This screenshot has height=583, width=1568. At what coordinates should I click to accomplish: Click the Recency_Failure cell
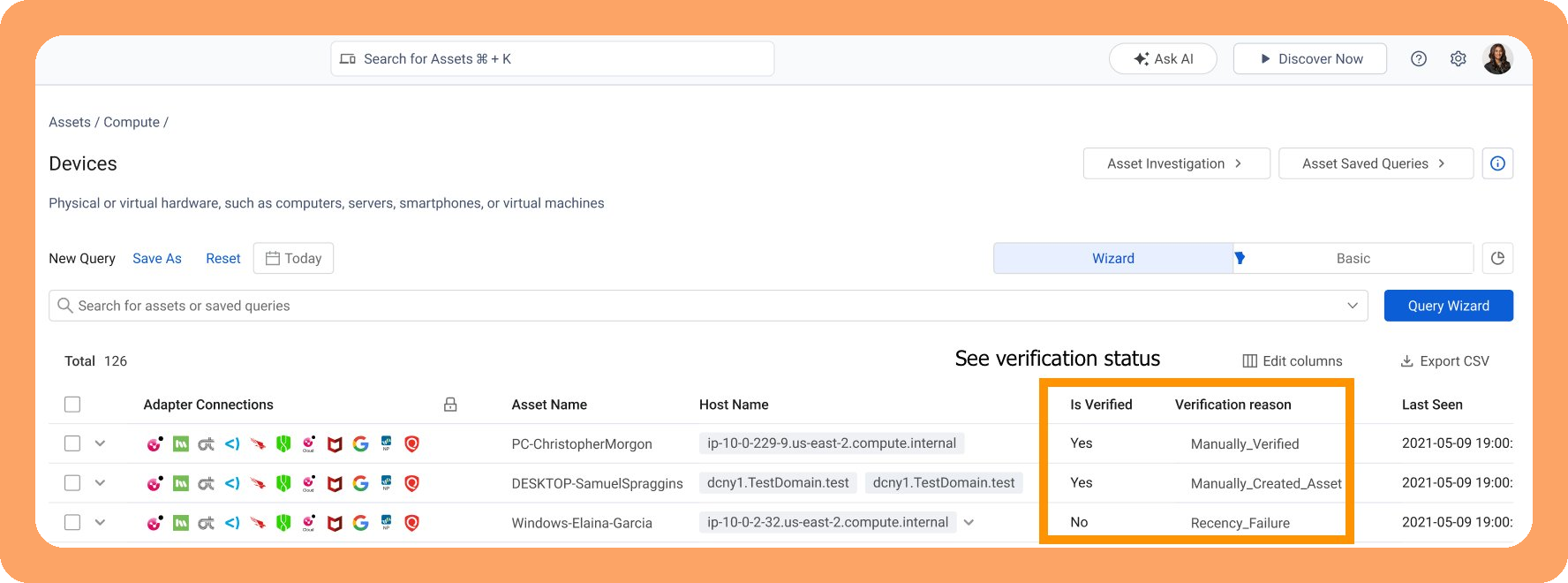[x=1240, y=523]
